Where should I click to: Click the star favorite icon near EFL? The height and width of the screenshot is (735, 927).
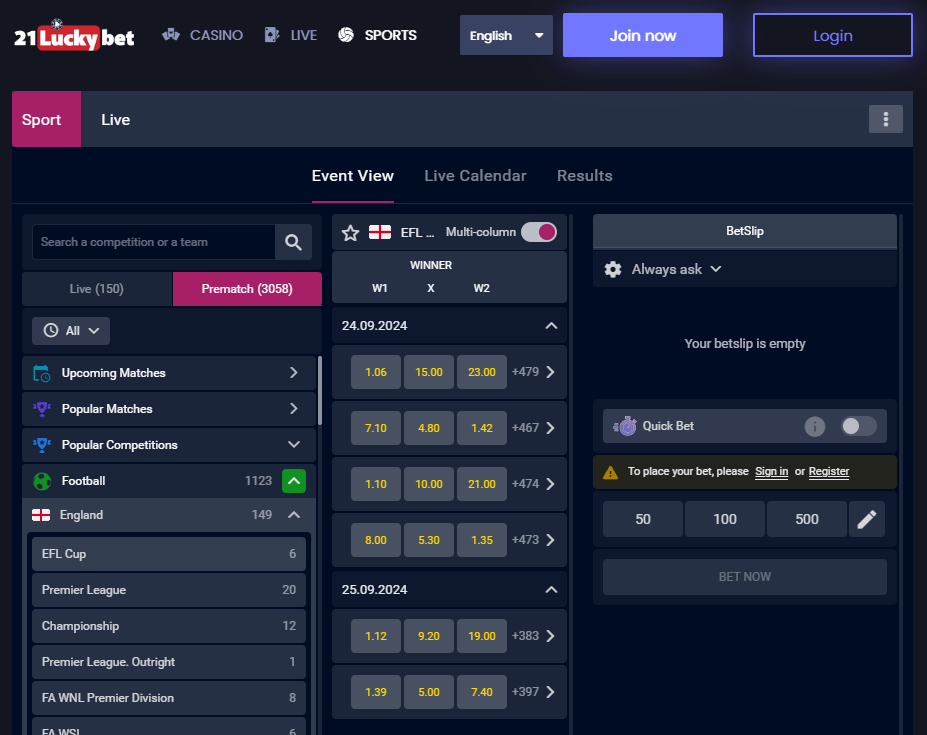[x=349, y=231]
